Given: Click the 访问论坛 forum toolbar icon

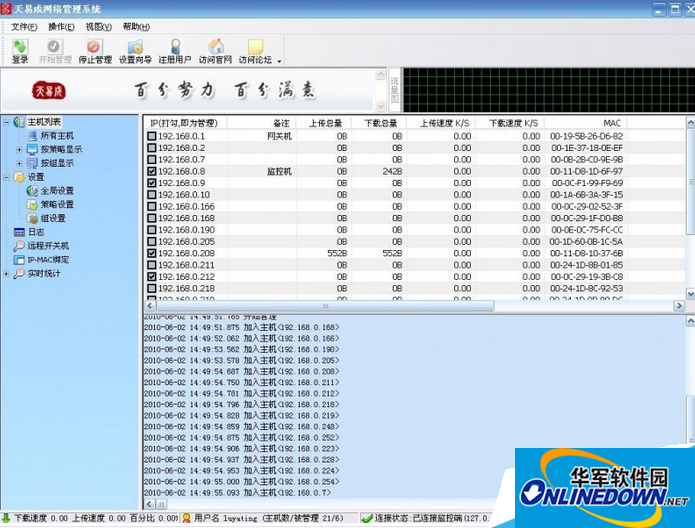Looking at the screenshot, I should click(x=256, y=49).
